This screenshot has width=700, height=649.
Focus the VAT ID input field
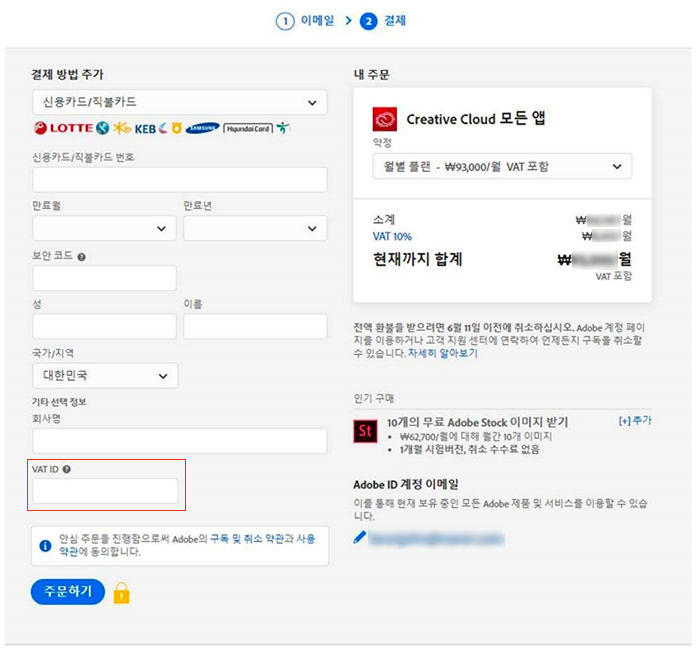(105, 491)
